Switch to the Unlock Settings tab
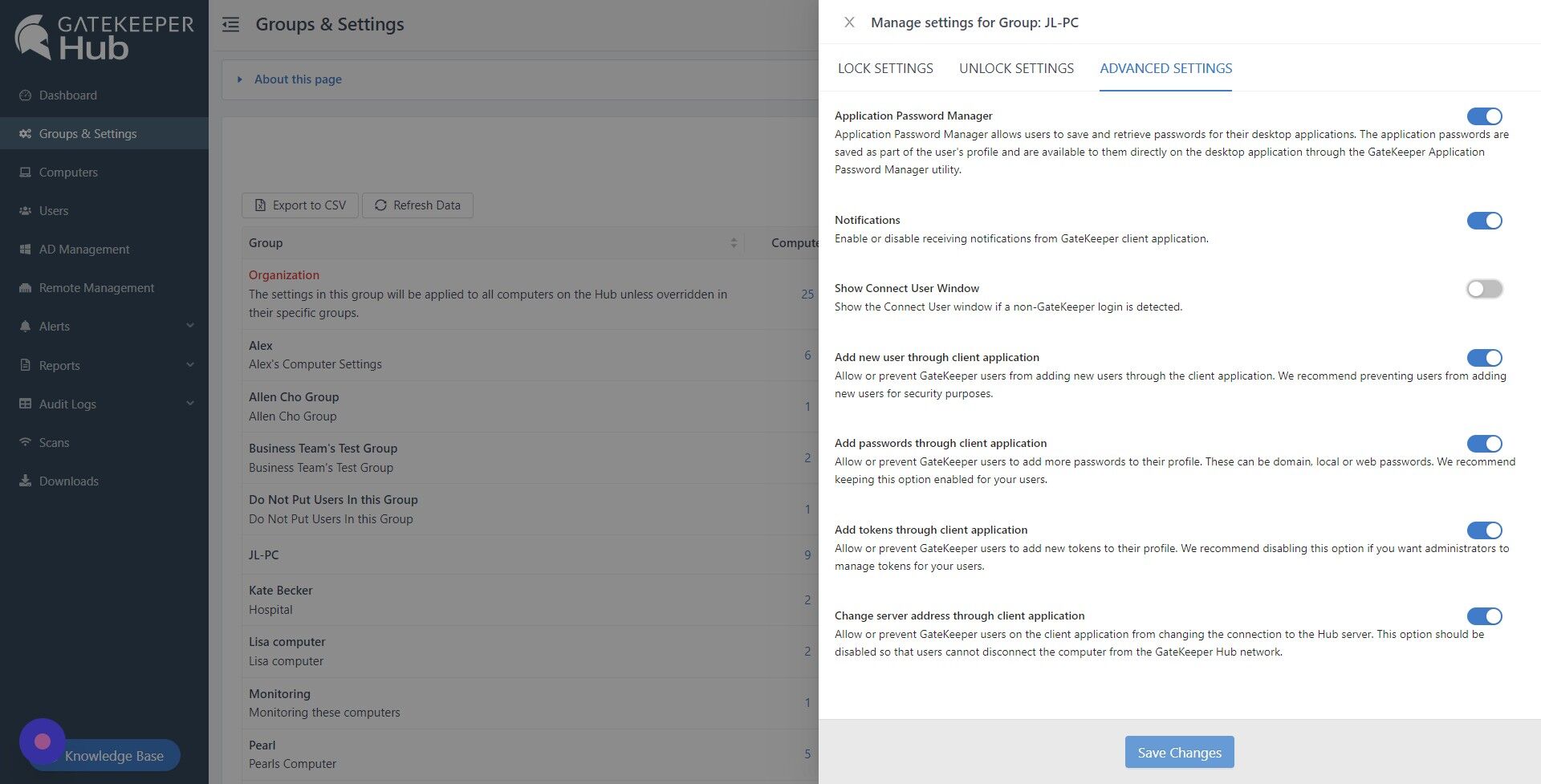This screenshot has height=784, width=1541. coord(1016,68)
